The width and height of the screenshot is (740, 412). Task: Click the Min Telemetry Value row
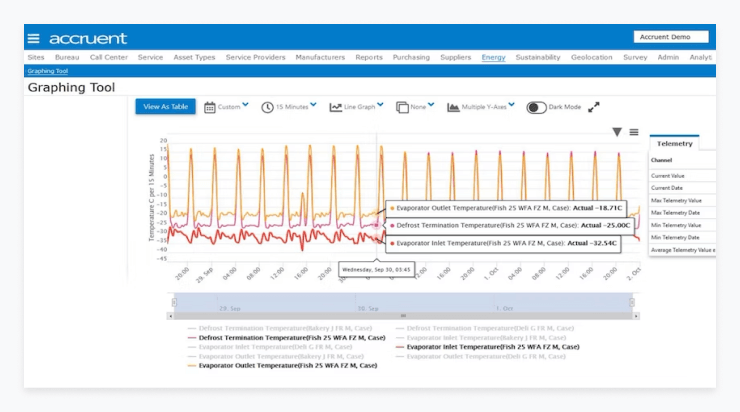tap(682, 225)
